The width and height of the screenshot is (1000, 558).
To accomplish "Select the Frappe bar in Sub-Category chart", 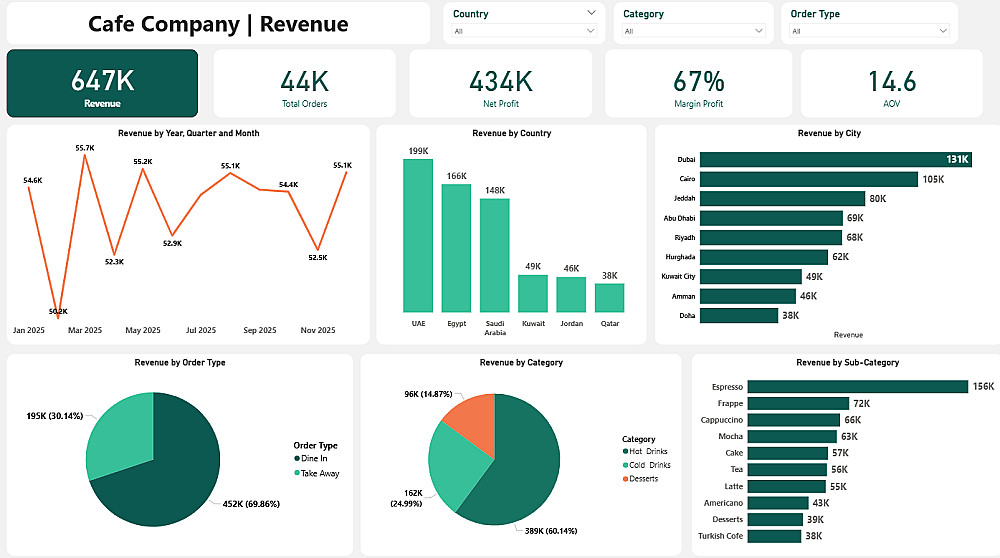I will [x=798, y=404].
